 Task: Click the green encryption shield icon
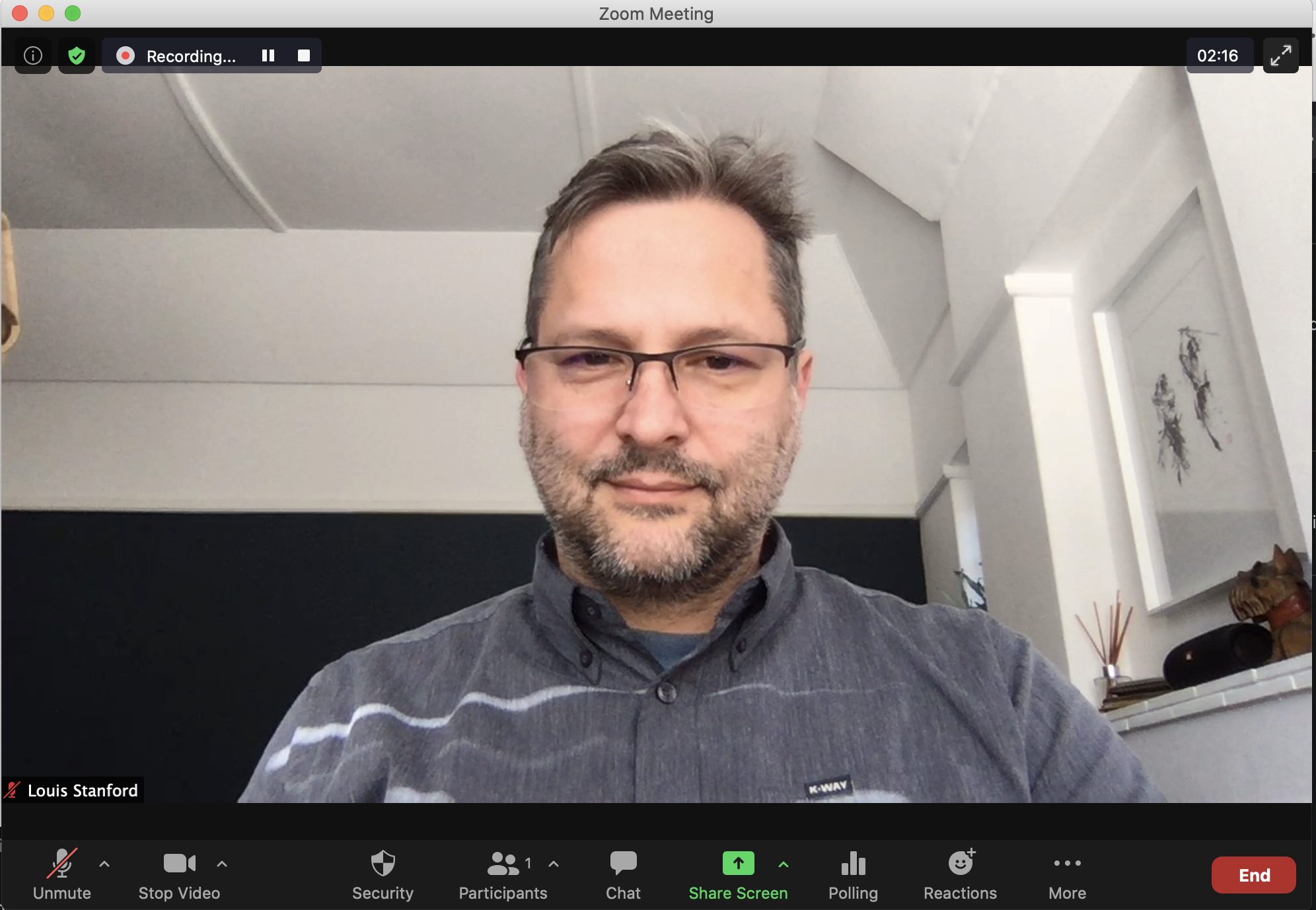[x=77, y=55]
